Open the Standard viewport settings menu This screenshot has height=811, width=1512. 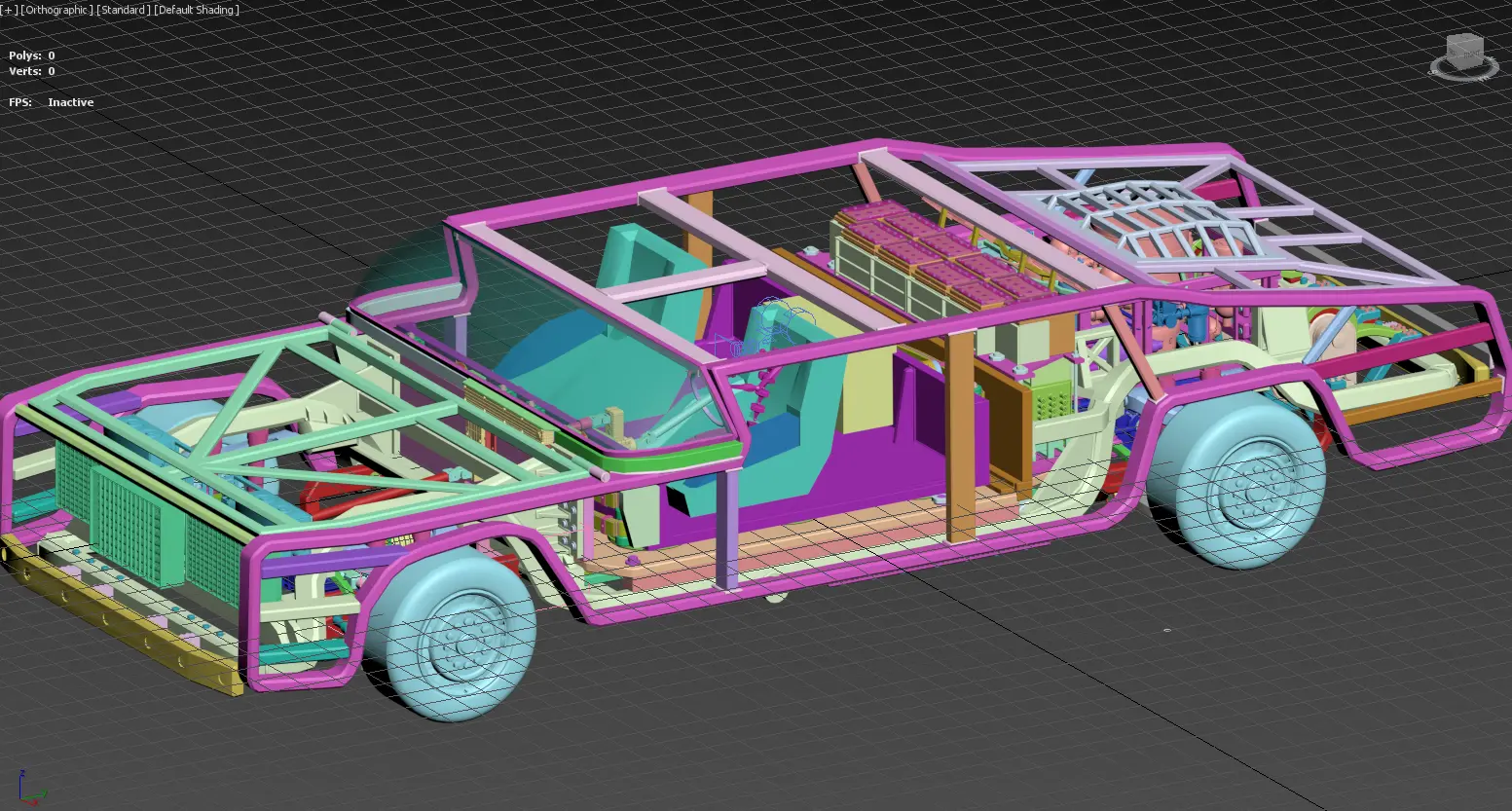click(x=124, y=10)
